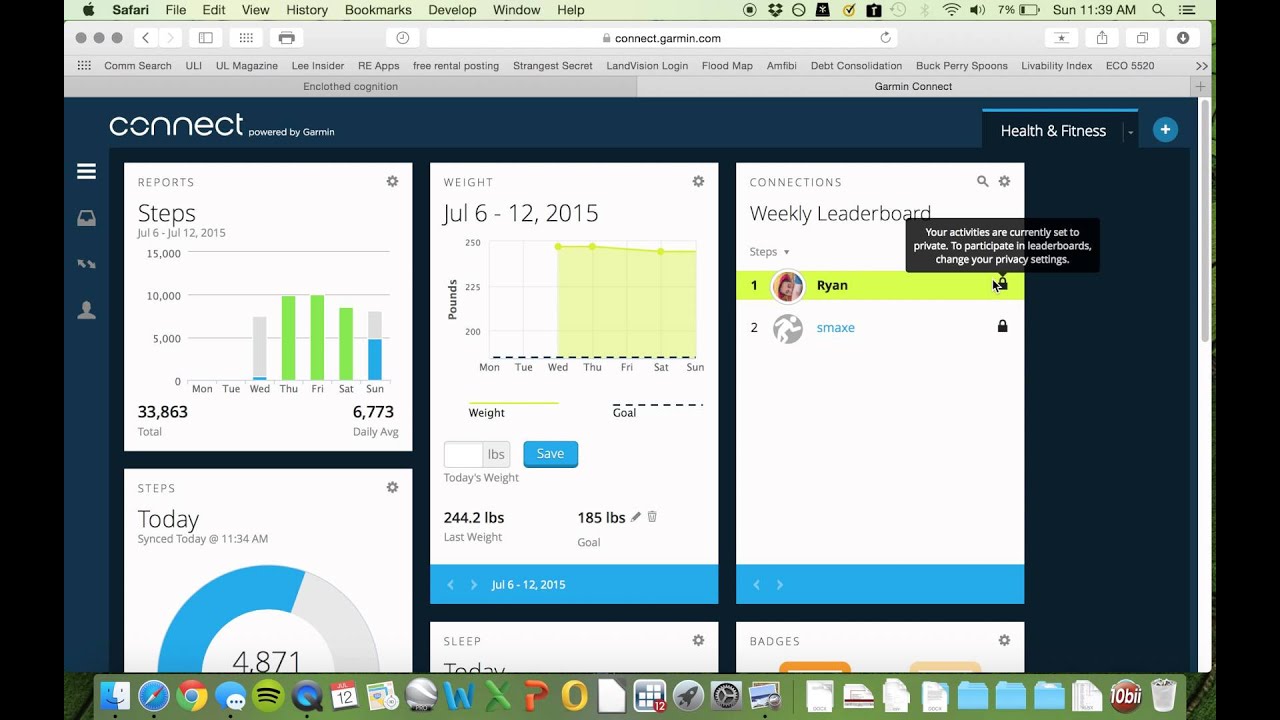
Task: Save today's weight with the Save button
Action: click(x=550, y=454)
